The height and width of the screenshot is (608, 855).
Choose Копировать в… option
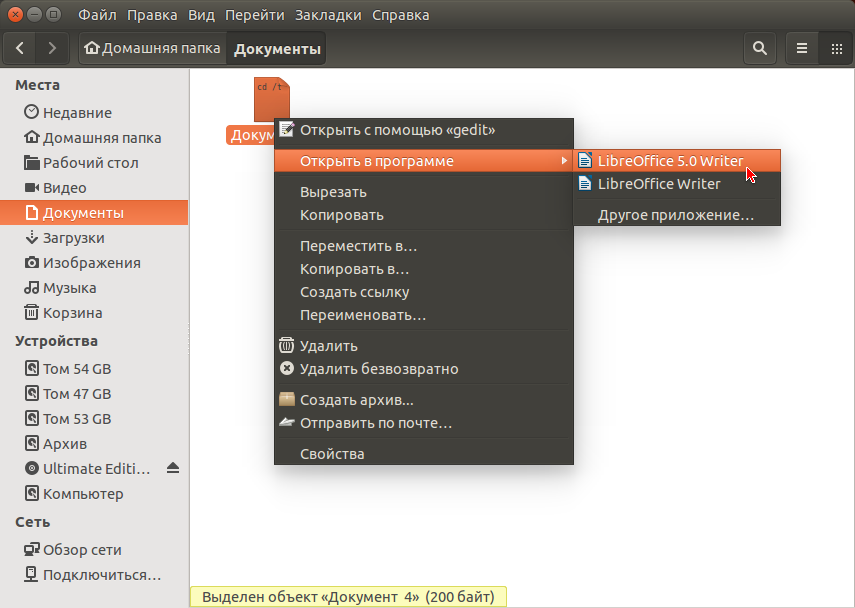424,269
